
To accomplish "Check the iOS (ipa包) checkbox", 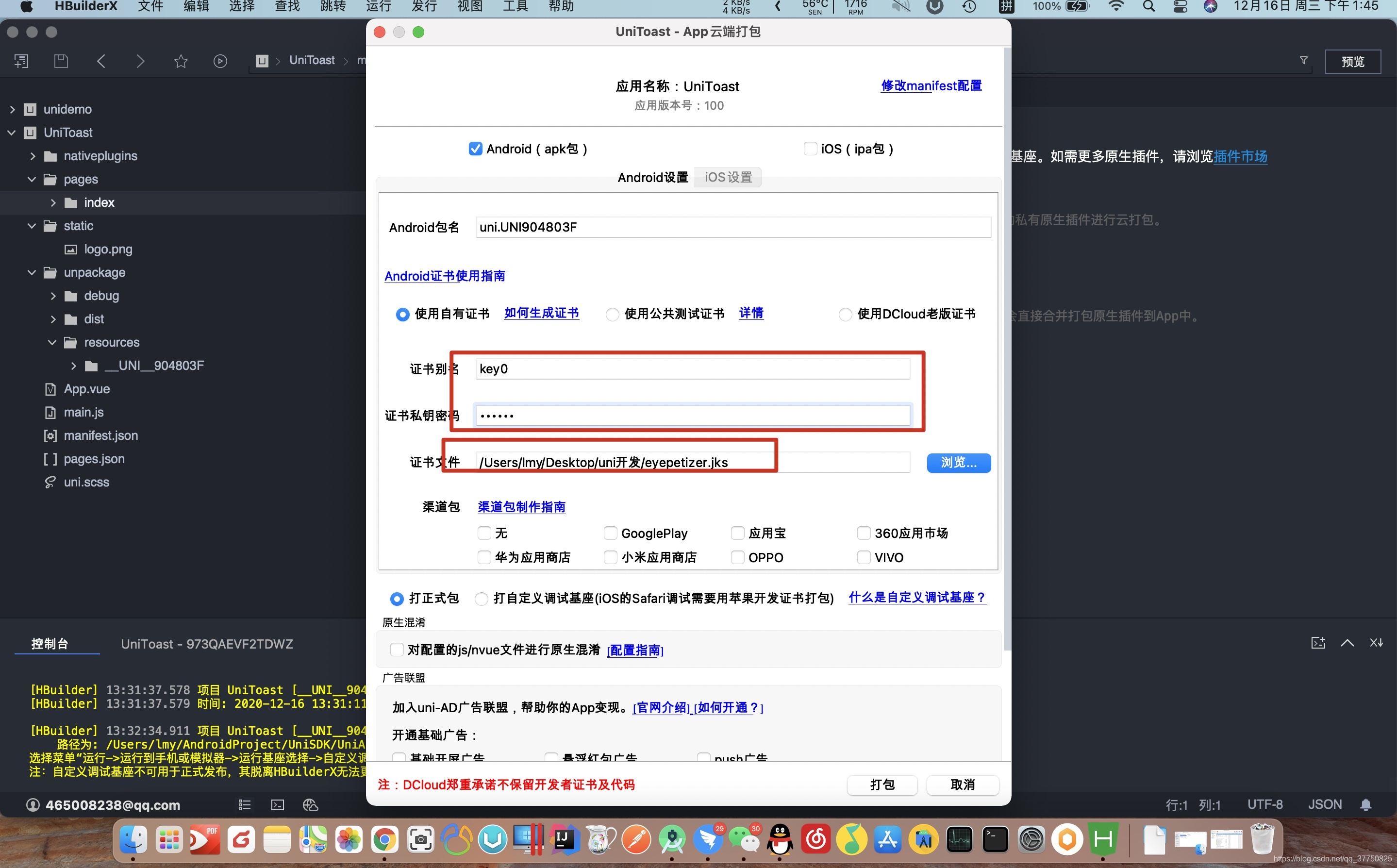I will (x=810, y=149).
